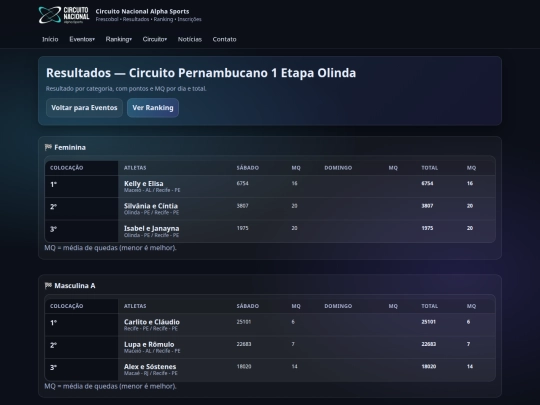Click the Feminina table Total header
Screen dimensions: 540x405
click(x=430, y=168)
